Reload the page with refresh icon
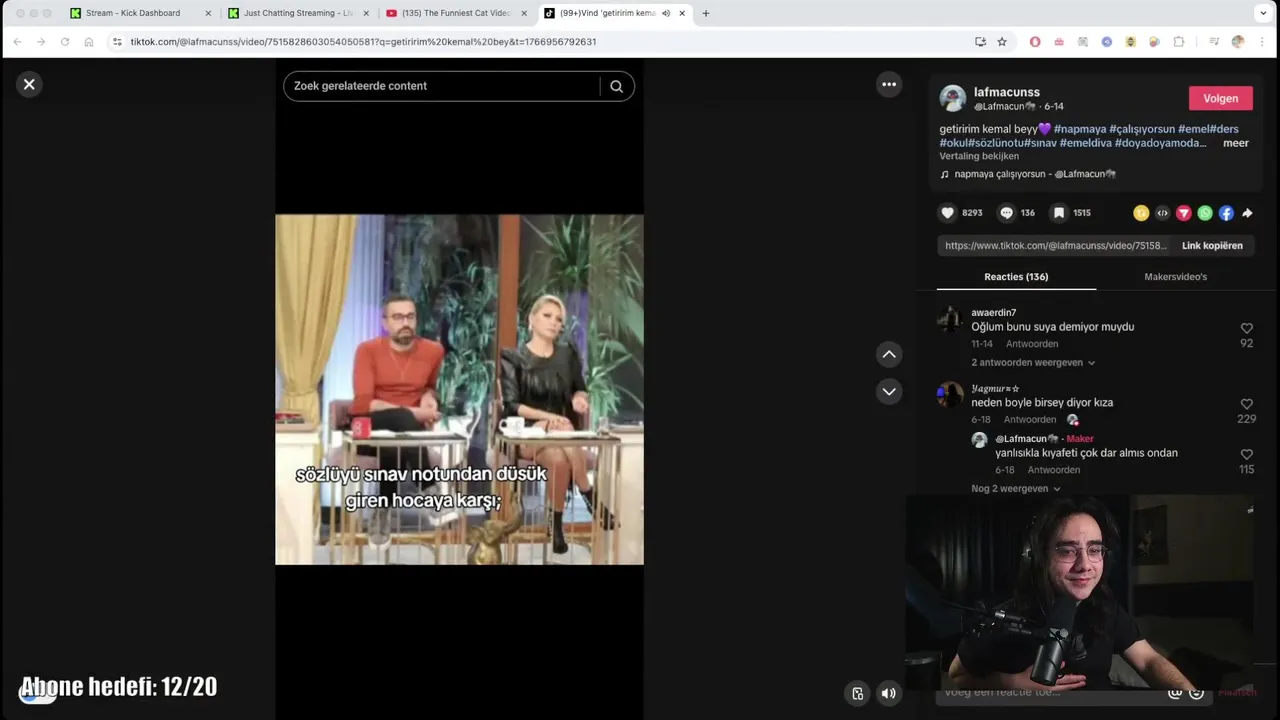Image resolution: width=1280 pixels, height=720 pixels. point(65,42)
